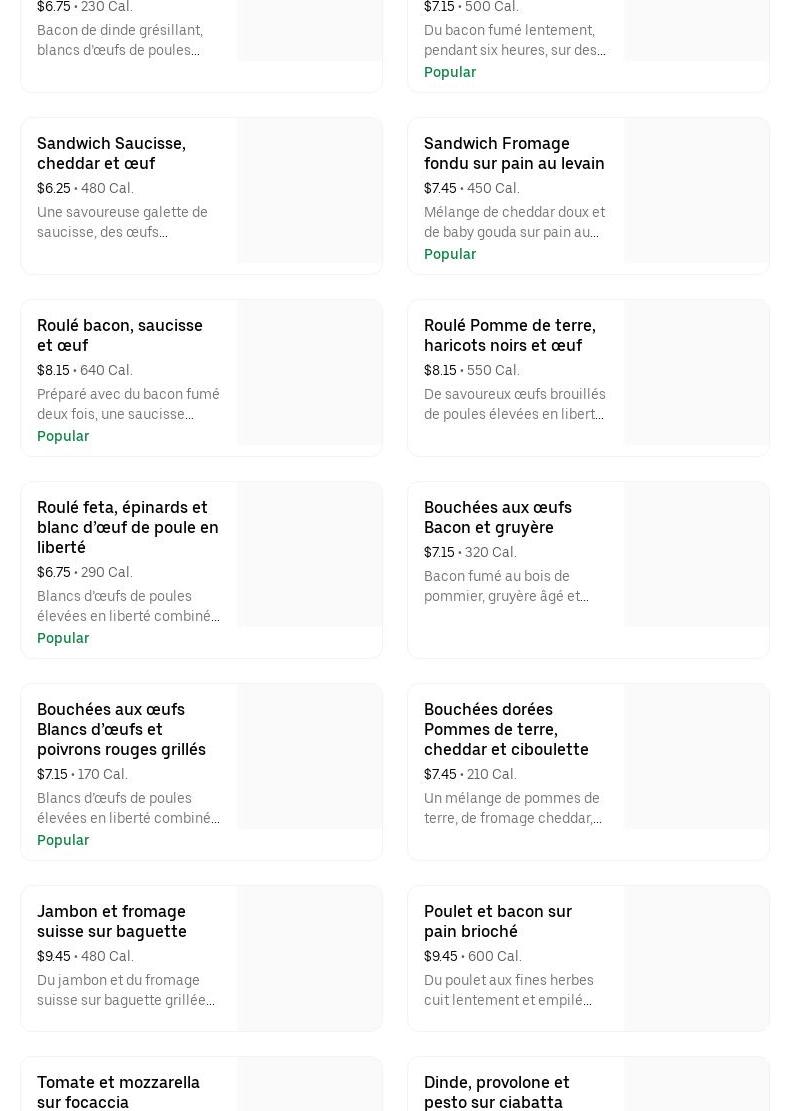804x1111 pixels.
Task: Click image thumbnail of Jambon et fromage card
Action: [309, 959]
